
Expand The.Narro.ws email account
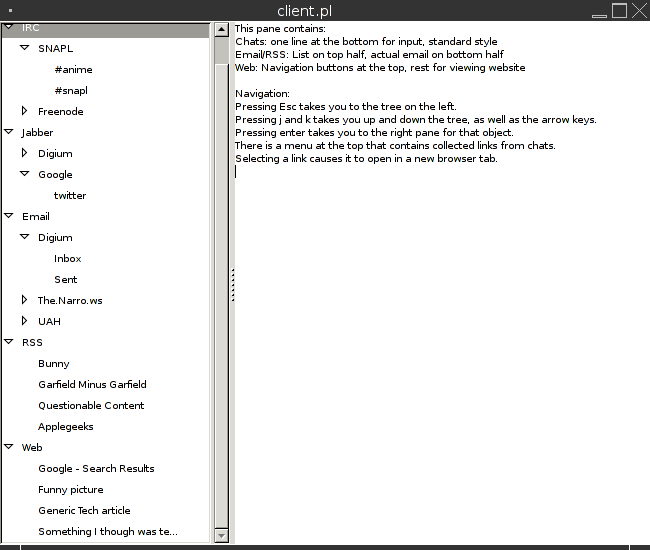coord(24,300)
